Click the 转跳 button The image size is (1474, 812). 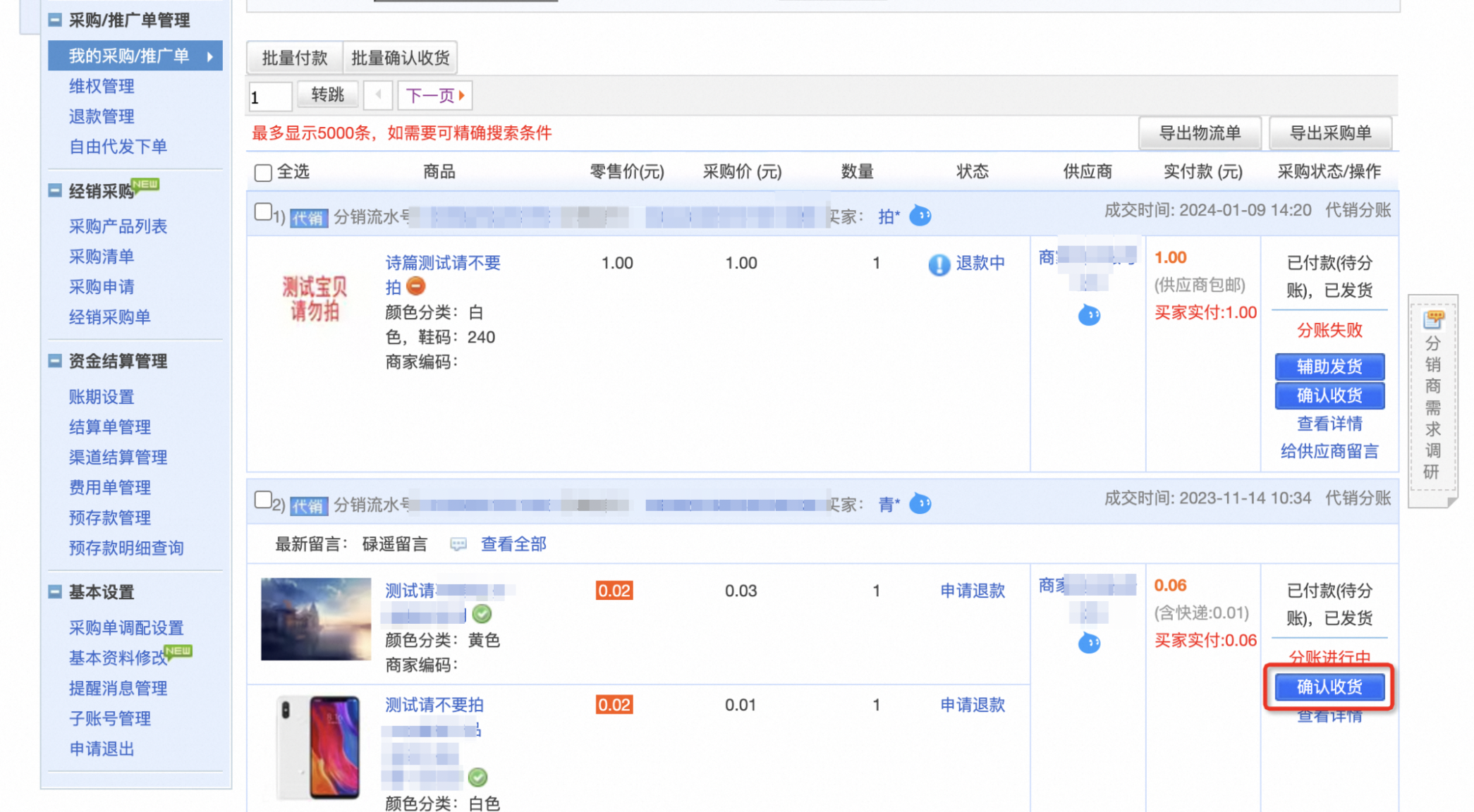click(327, 95)
